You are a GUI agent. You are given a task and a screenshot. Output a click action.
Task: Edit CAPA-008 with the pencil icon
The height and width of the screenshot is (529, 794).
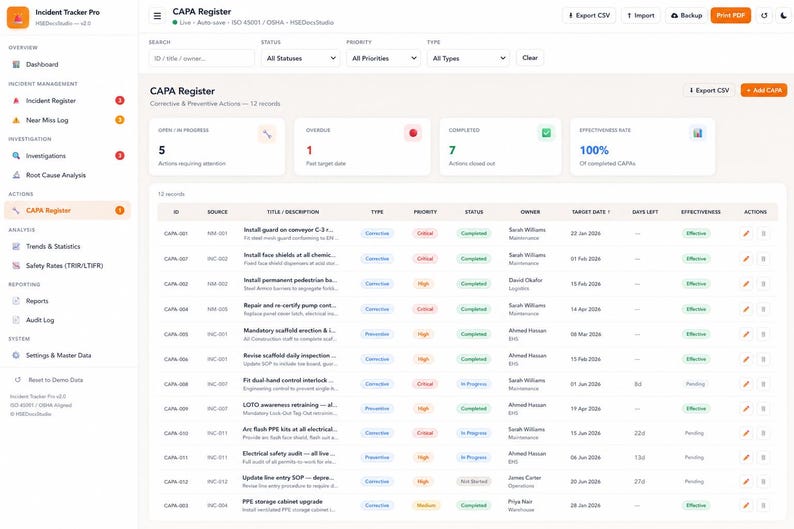coord(746,384)
